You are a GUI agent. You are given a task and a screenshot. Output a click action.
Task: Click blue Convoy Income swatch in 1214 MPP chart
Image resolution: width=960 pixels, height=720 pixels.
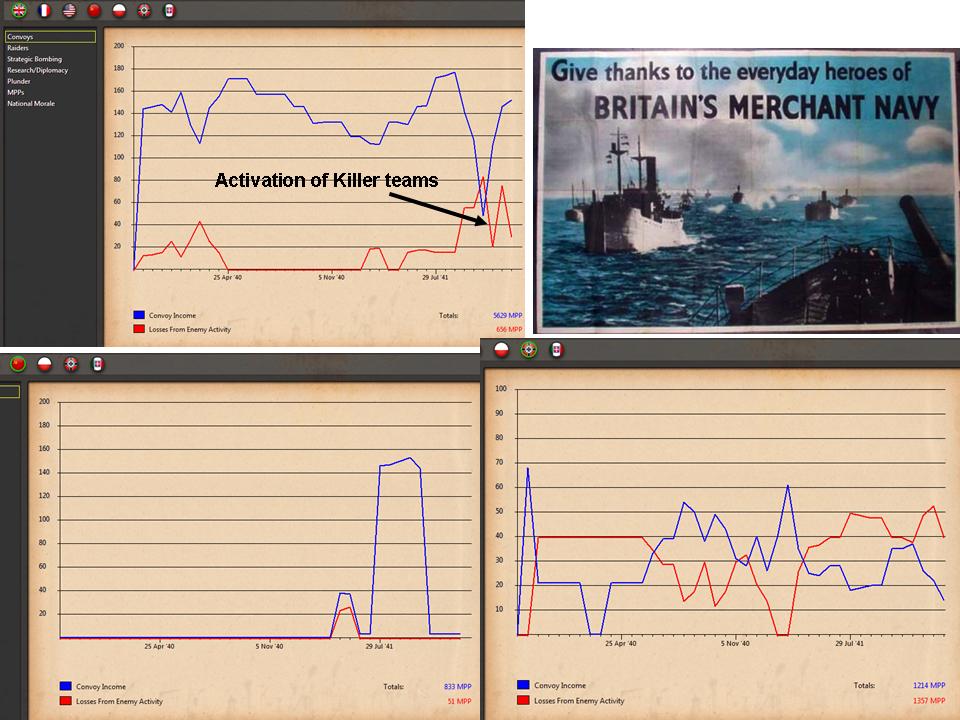point(523,685)
